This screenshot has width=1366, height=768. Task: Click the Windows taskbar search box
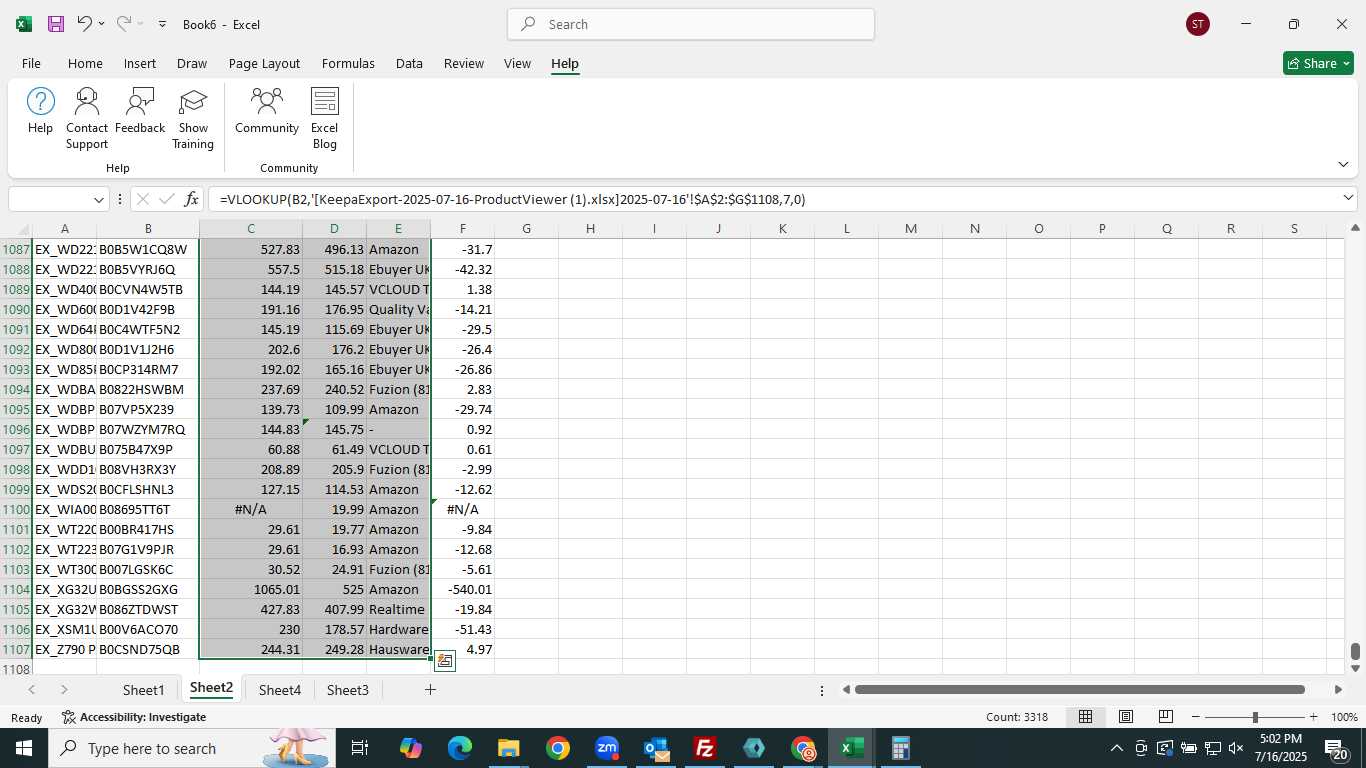tap(190, 748)
